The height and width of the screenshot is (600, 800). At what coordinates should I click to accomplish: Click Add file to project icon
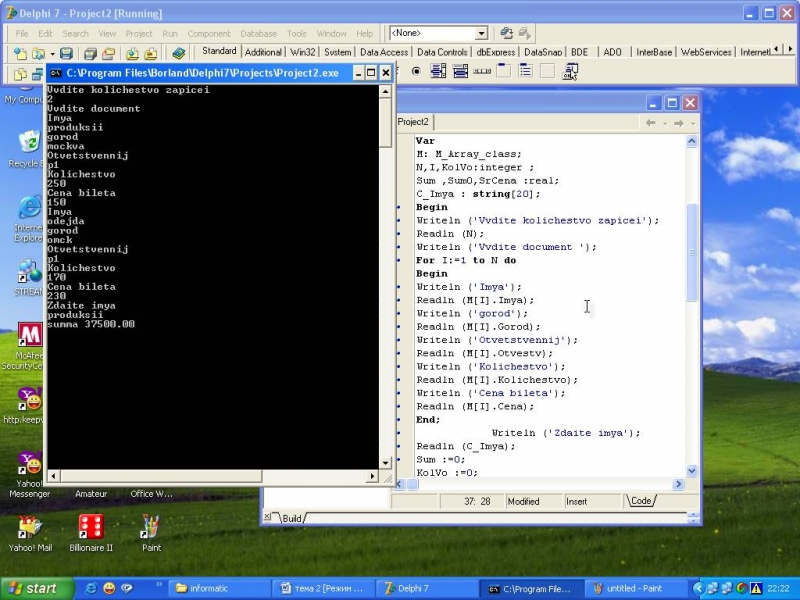click(132, 53)
